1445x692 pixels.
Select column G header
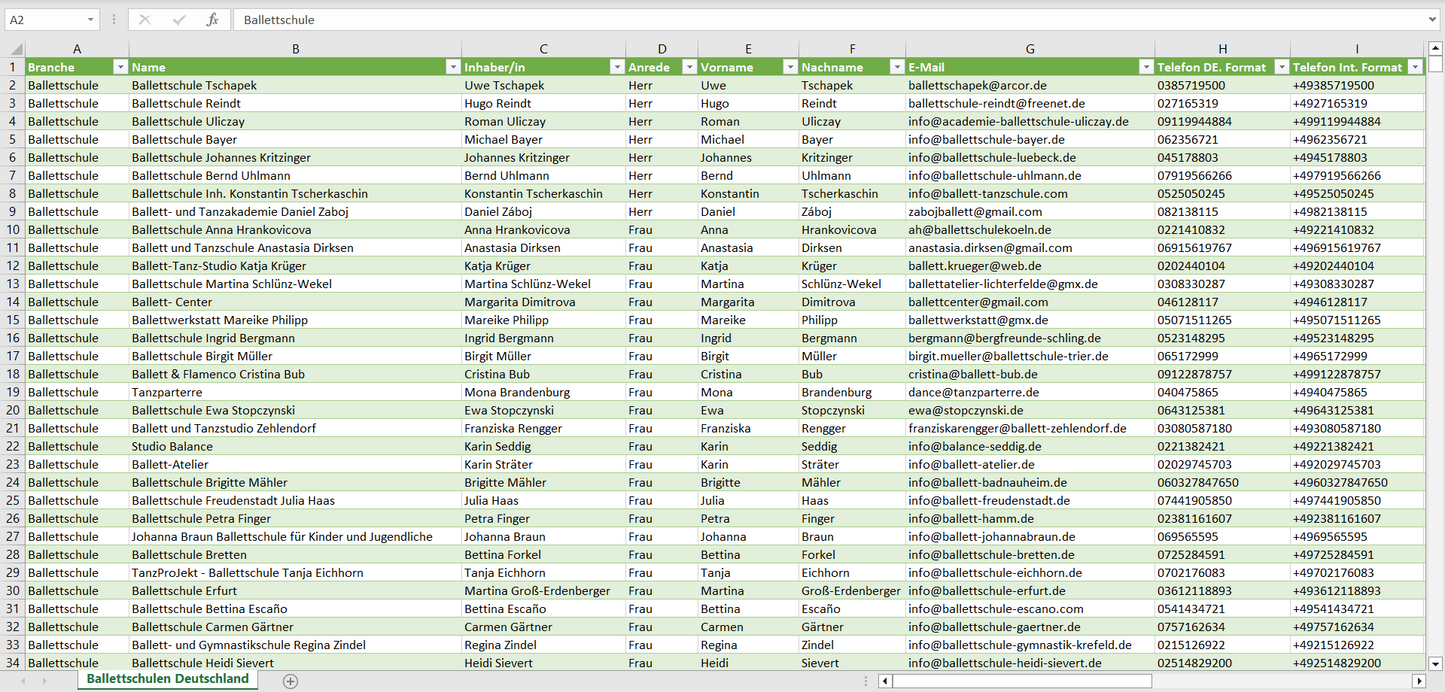[x=1030, y=49]
